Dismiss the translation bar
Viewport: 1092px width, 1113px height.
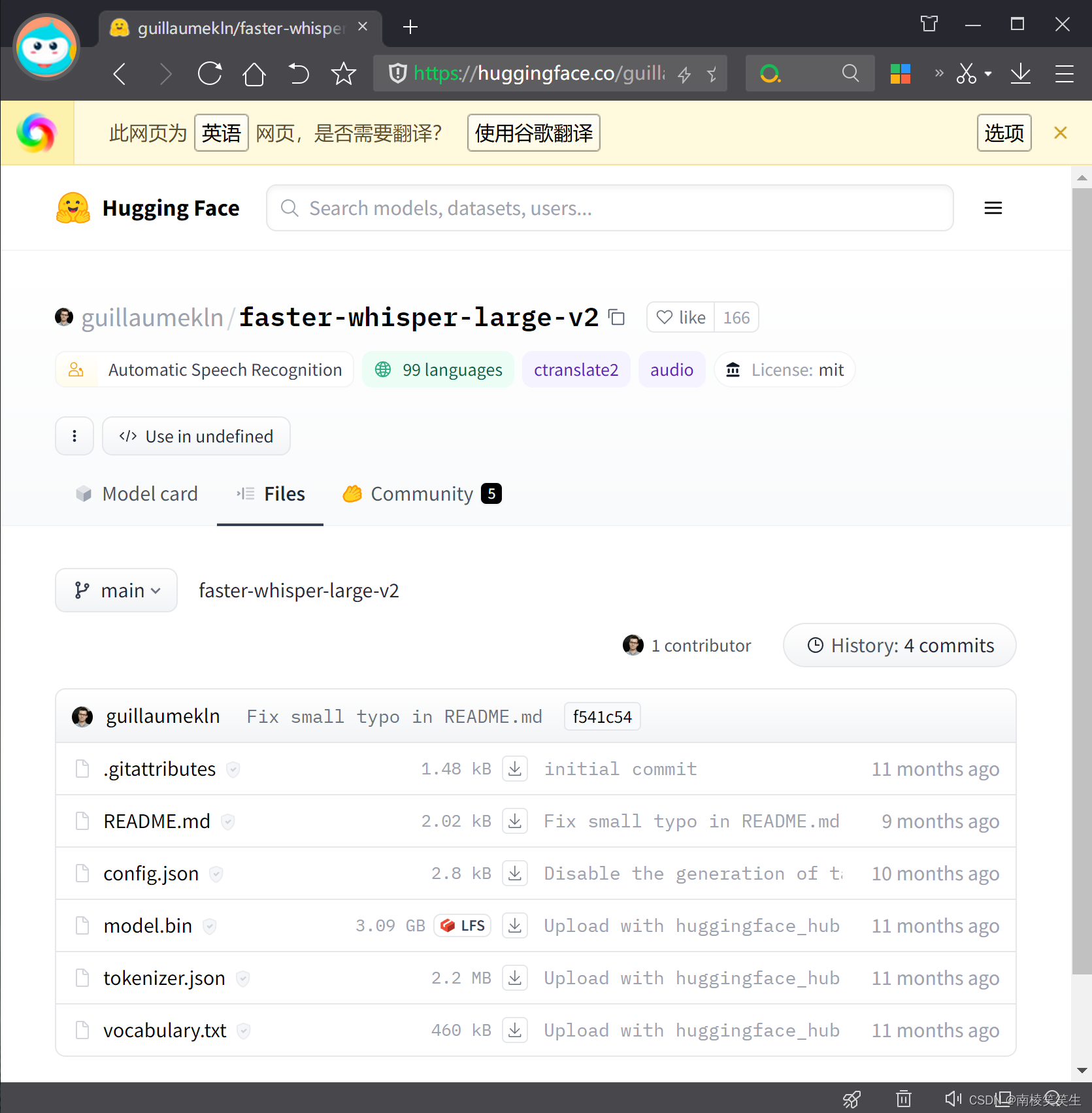1061,133
